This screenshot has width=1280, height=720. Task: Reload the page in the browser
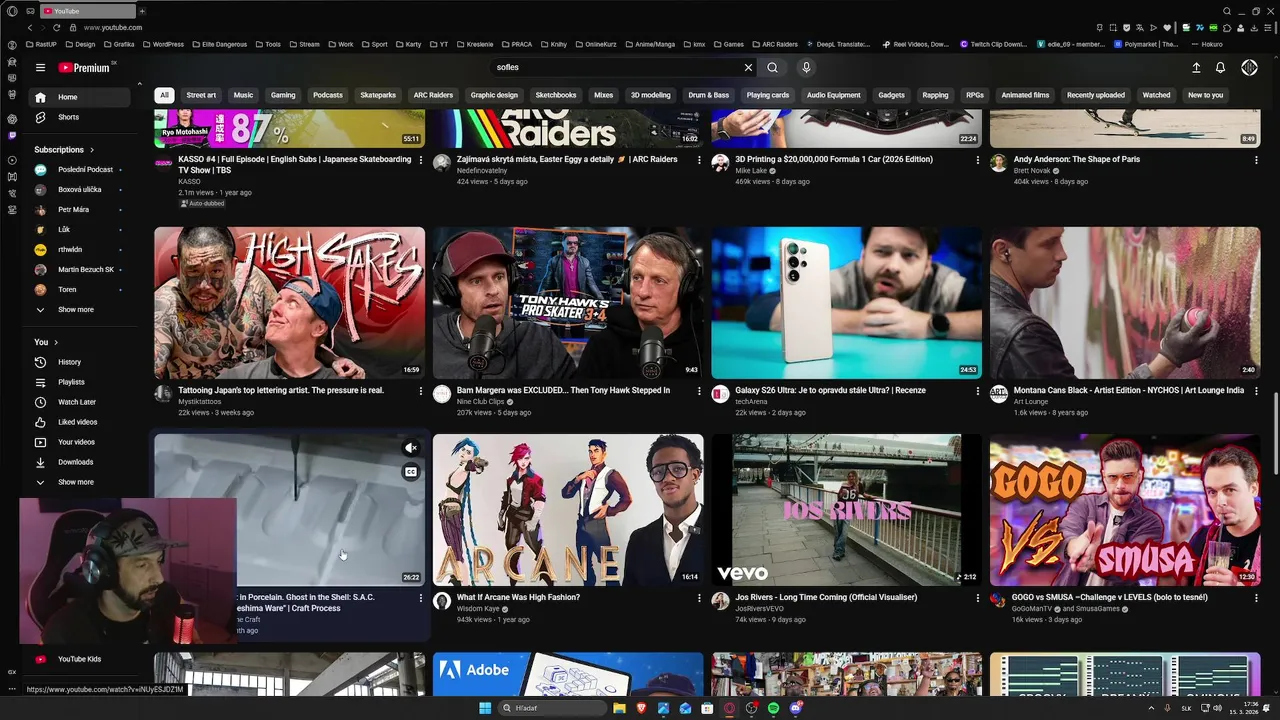coord(56,28)
